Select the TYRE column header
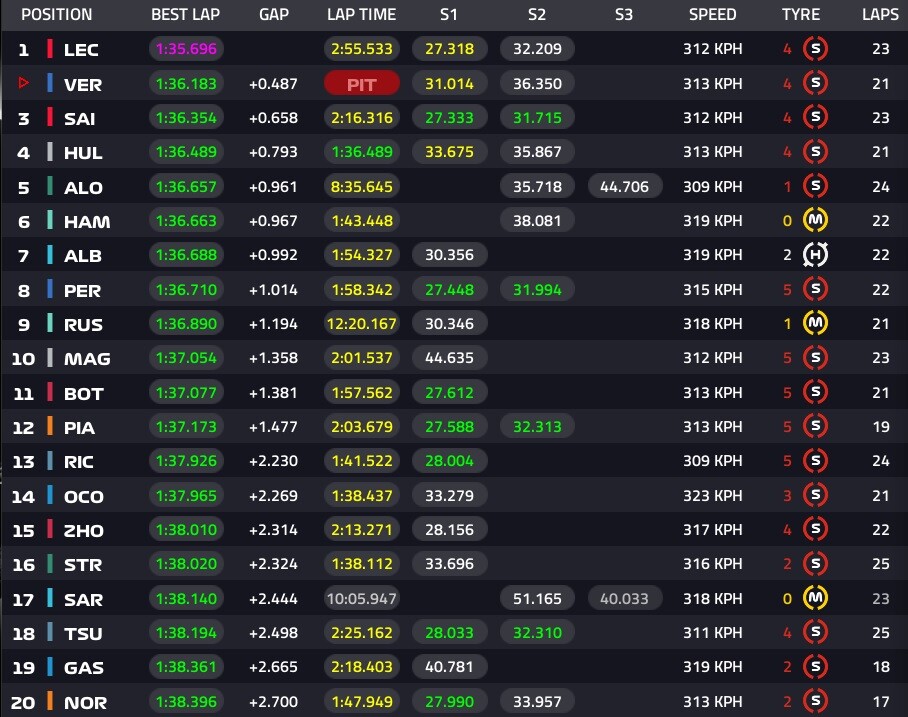 pyautogui.click(x=800, y=14)
